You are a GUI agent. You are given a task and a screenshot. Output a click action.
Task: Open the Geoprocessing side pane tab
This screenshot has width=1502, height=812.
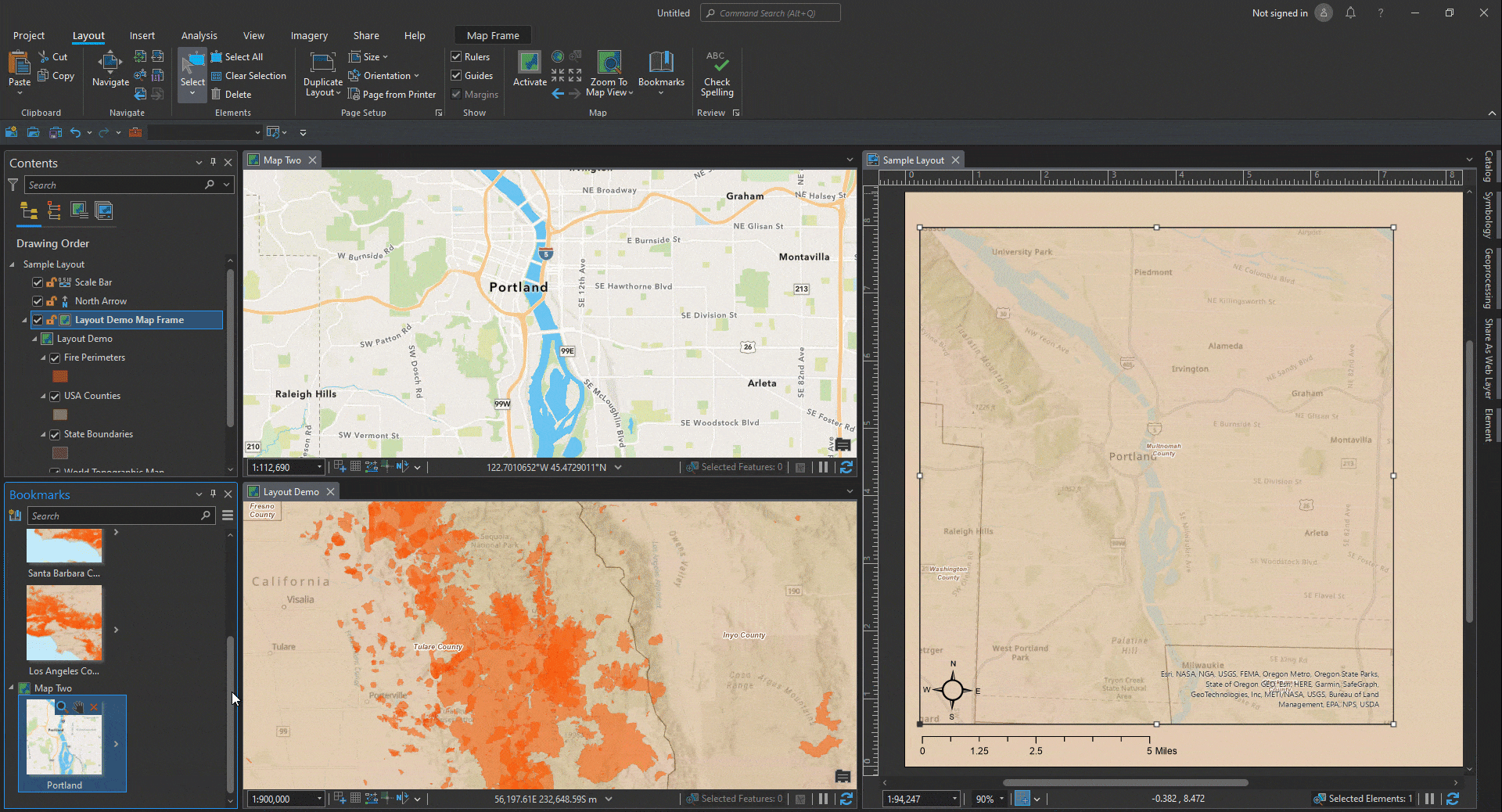pyautogui.click(x=1488, y=278)
